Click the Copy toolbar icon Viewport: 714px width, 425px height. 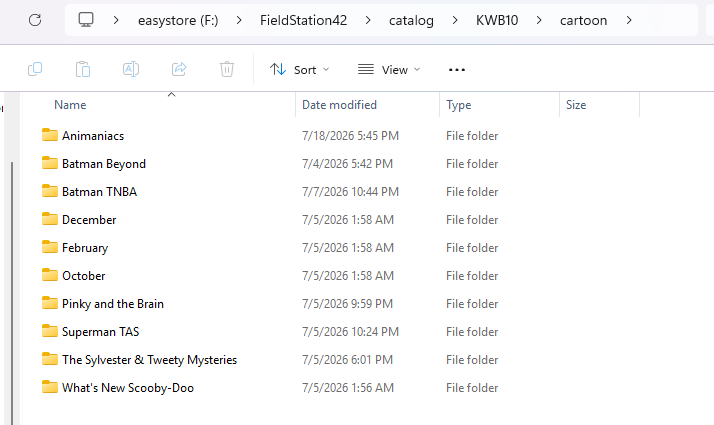click(x=35, y=69)
